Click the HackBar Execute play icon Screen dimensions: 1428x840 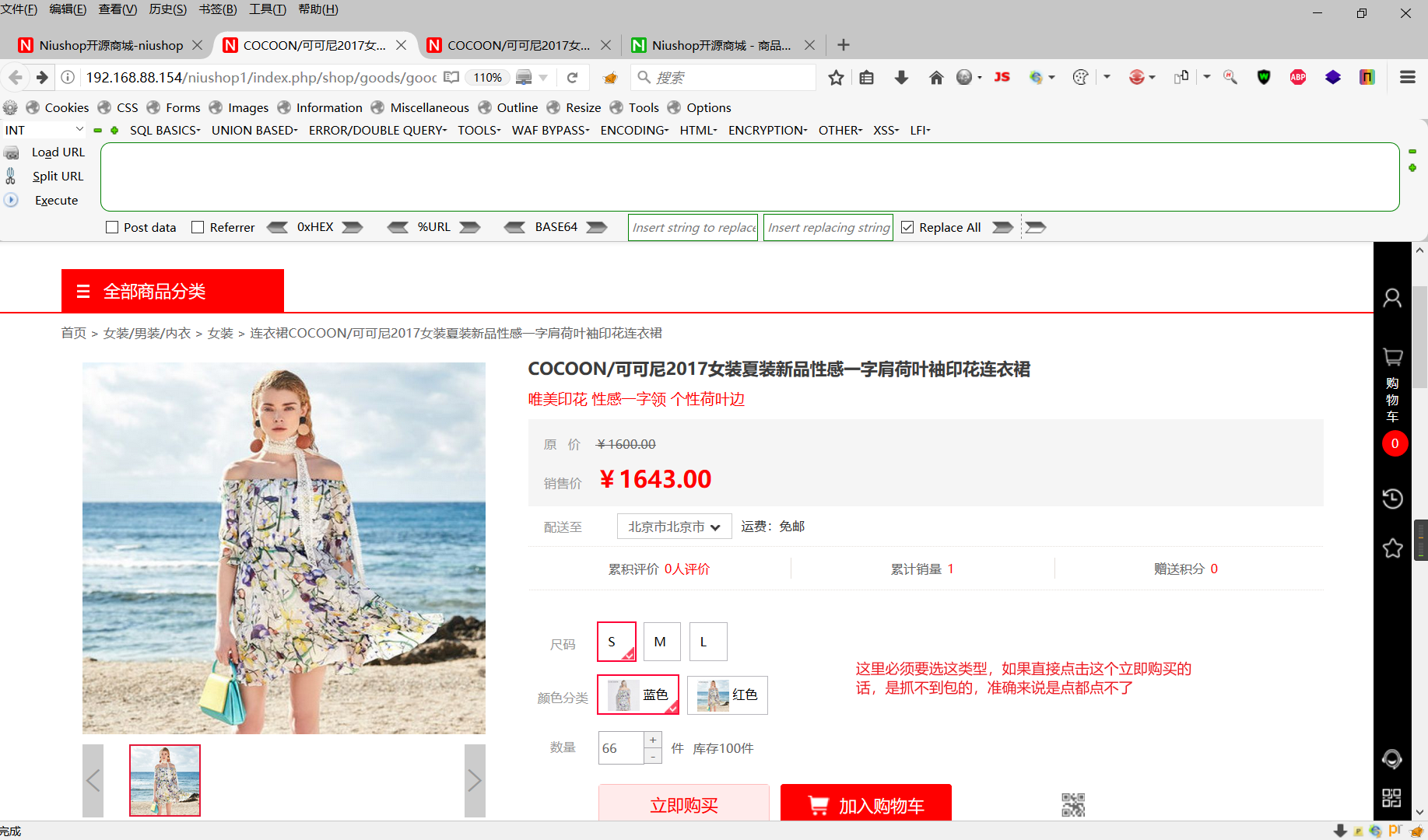point(11,200)
